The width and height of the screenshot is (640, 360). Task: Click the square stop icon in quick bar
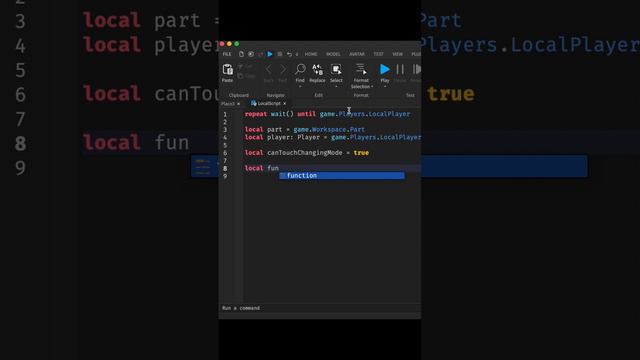(280, 54)
